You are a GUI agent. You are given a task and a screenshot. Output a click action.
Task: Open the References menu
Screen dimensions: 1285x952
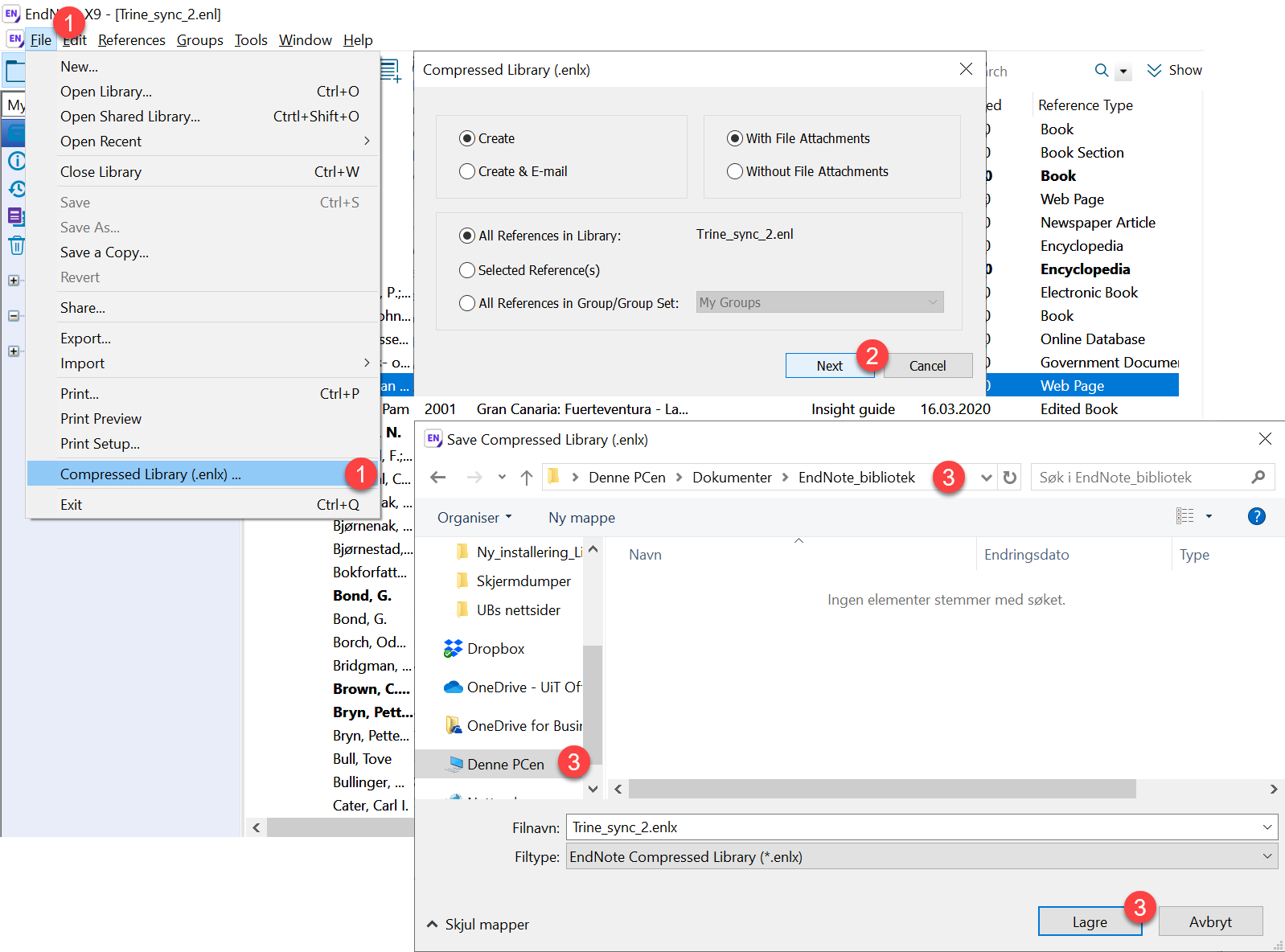(x=131, y=40)
